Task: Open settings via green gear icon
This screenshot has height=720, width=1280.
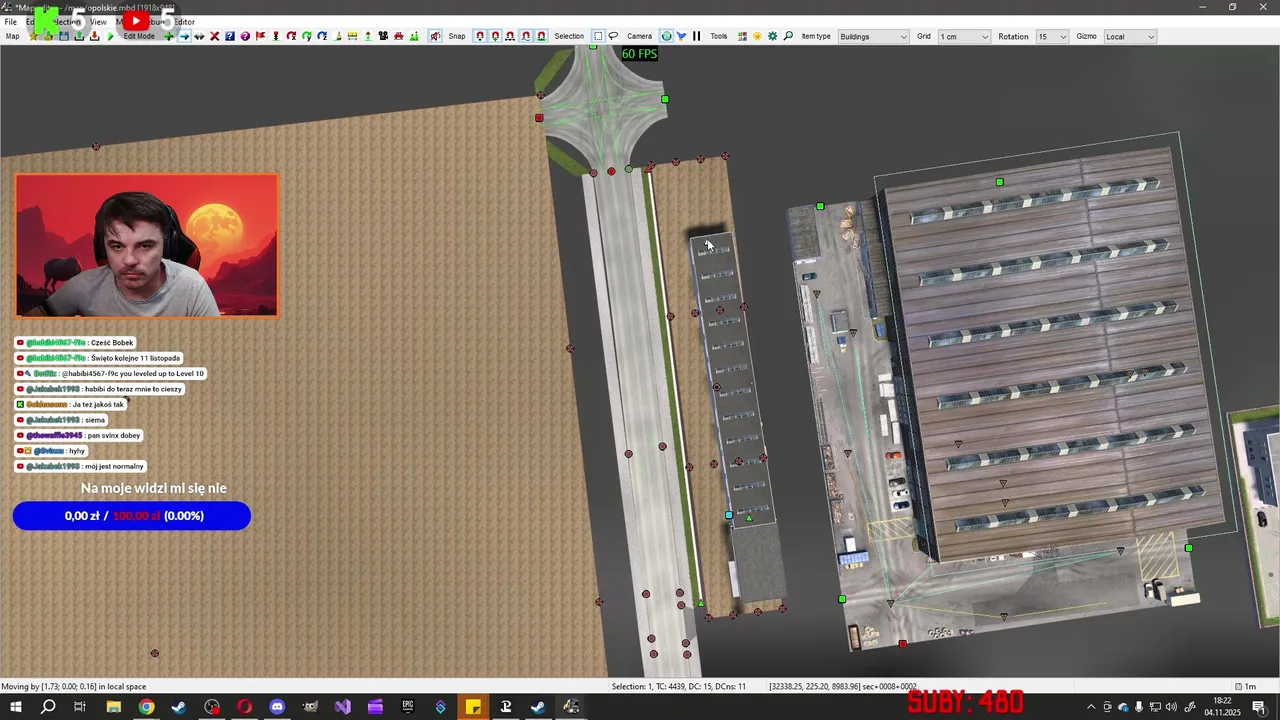Action: tap(772, 36)
